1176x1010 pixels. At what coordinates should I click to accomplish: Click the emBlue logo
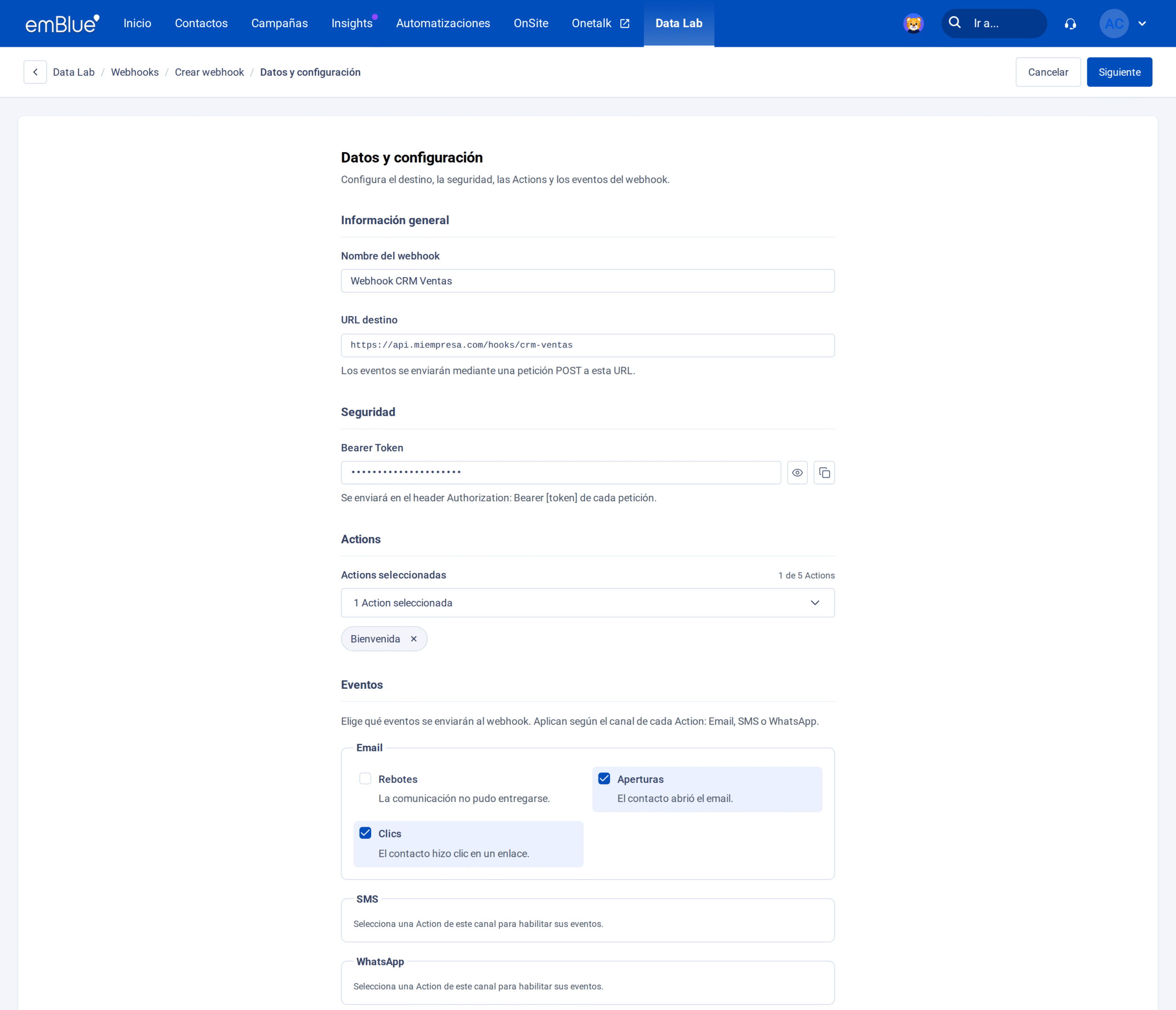(62, 23)
